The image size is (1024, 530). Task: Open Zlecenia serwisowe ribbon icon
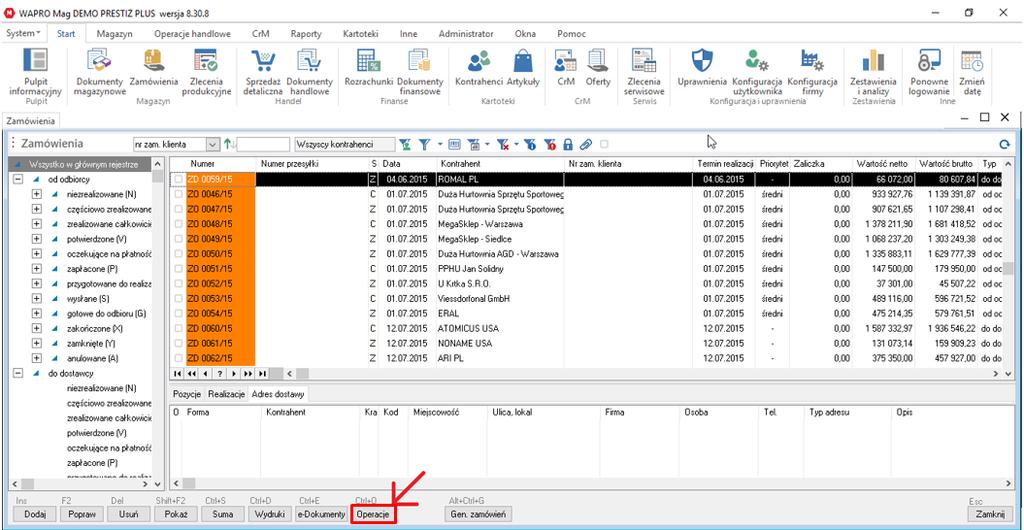point(644,72)
